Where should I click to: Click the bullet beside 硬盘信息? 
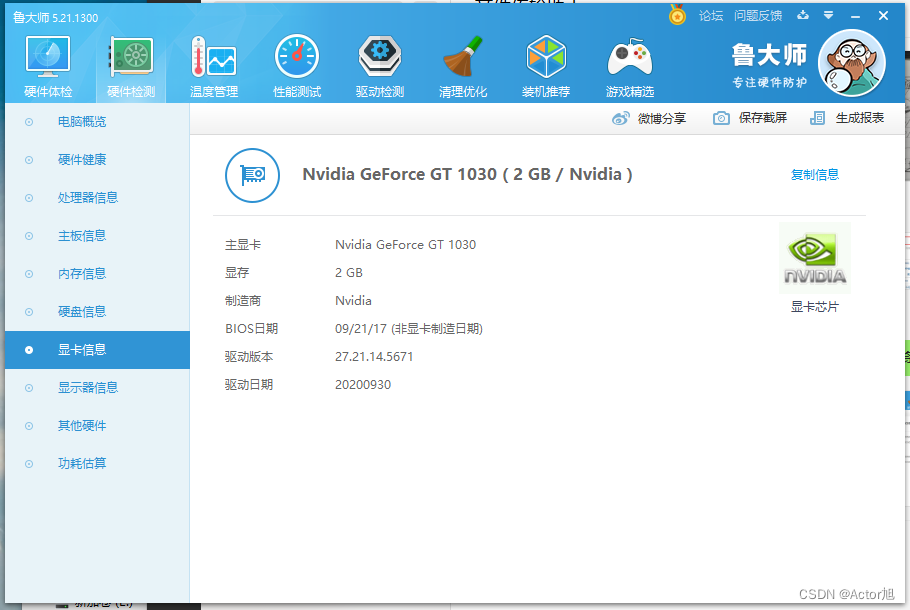pos(29,312)
